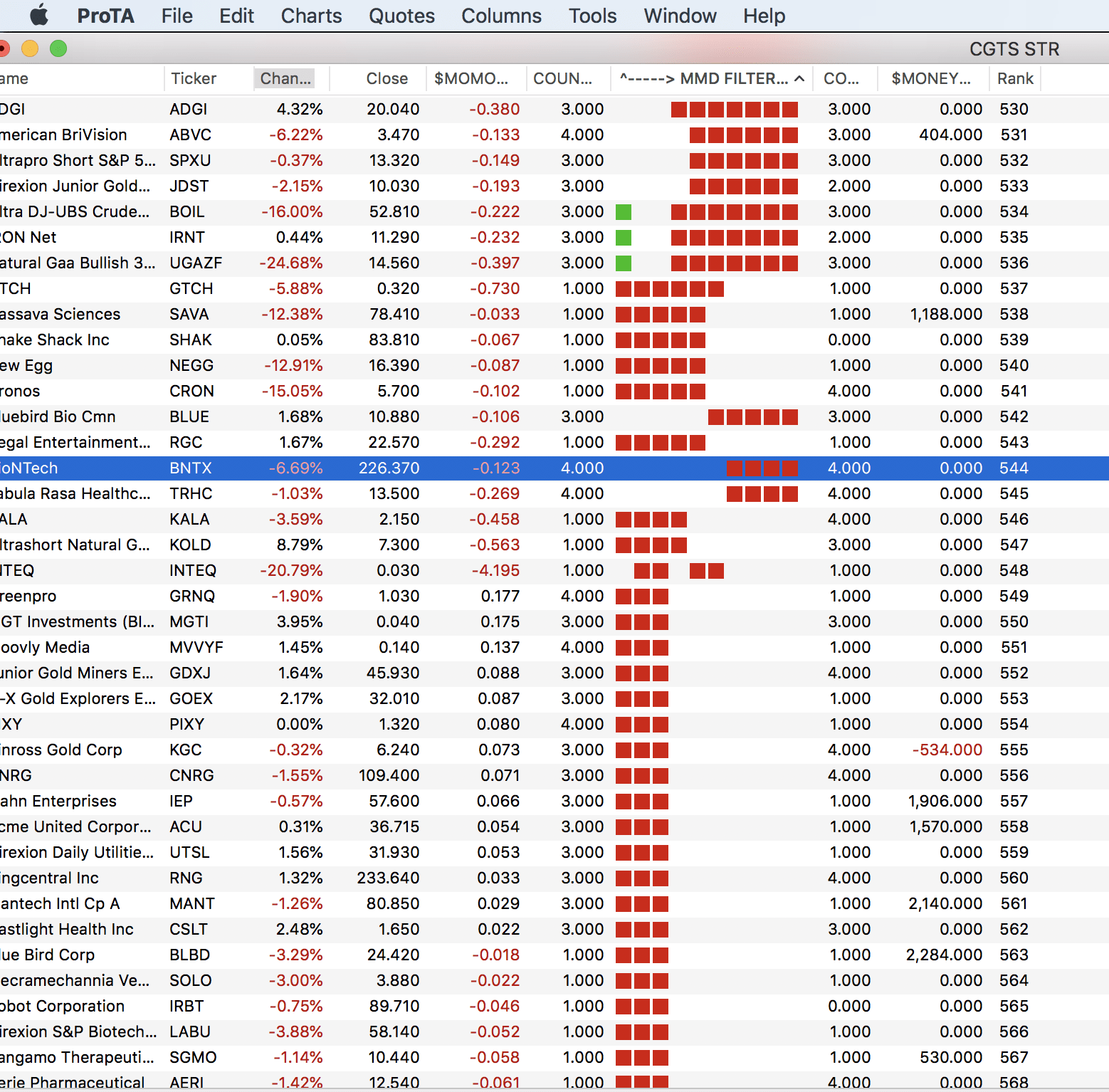Open the Quotes menu
The height and width of the screenshot is (1092, 1109).
(x=401, y=16)
